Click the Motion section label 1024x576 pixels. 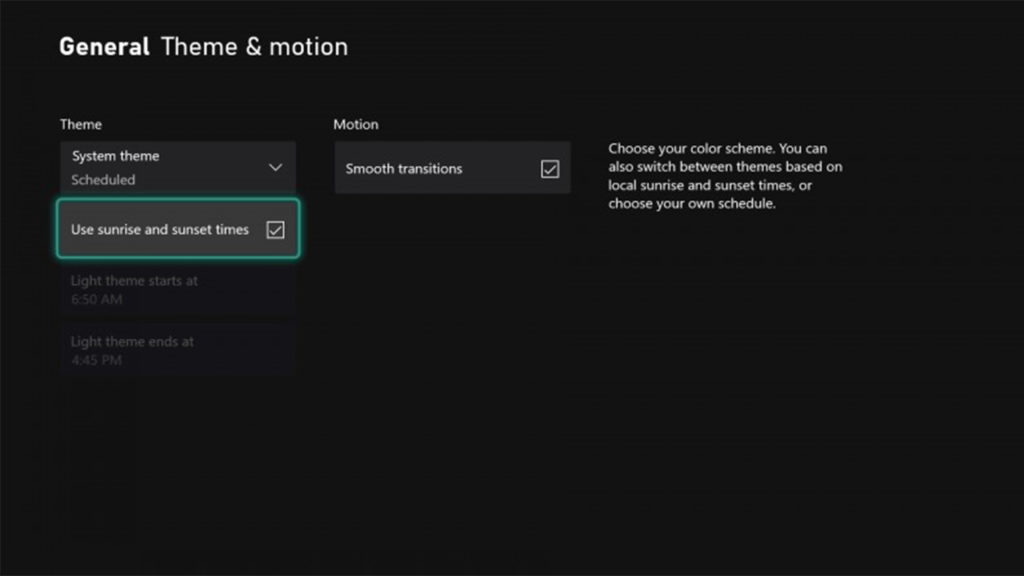356,124
